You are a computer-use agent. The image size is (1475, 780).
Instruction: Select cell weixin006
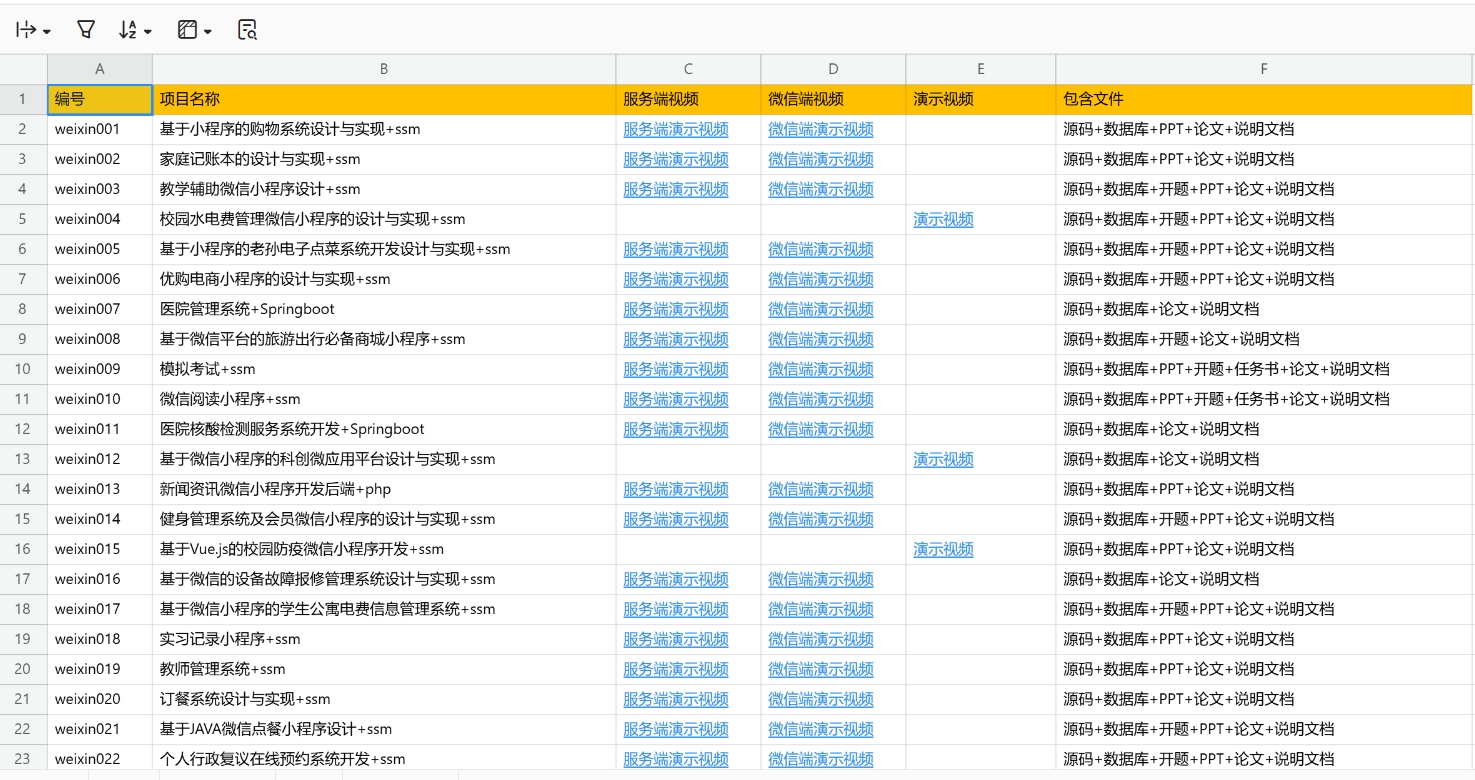[100, 279]
